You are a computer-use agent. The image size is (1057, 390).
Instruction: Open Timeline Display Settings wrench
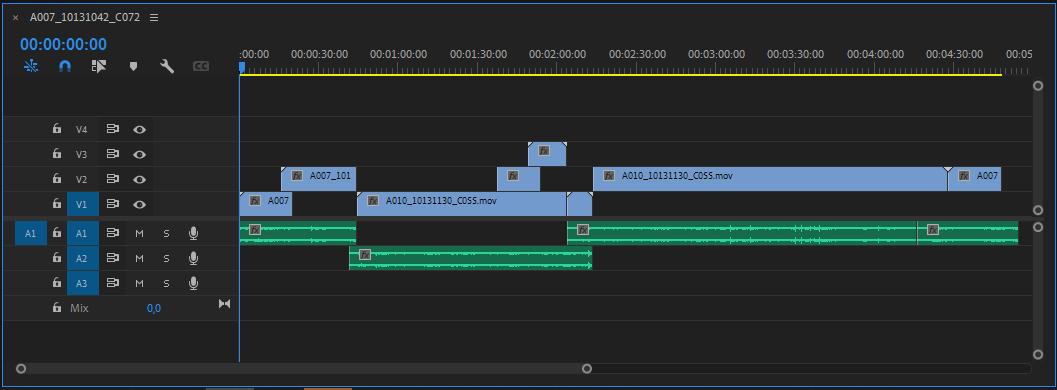pos(167,66)
